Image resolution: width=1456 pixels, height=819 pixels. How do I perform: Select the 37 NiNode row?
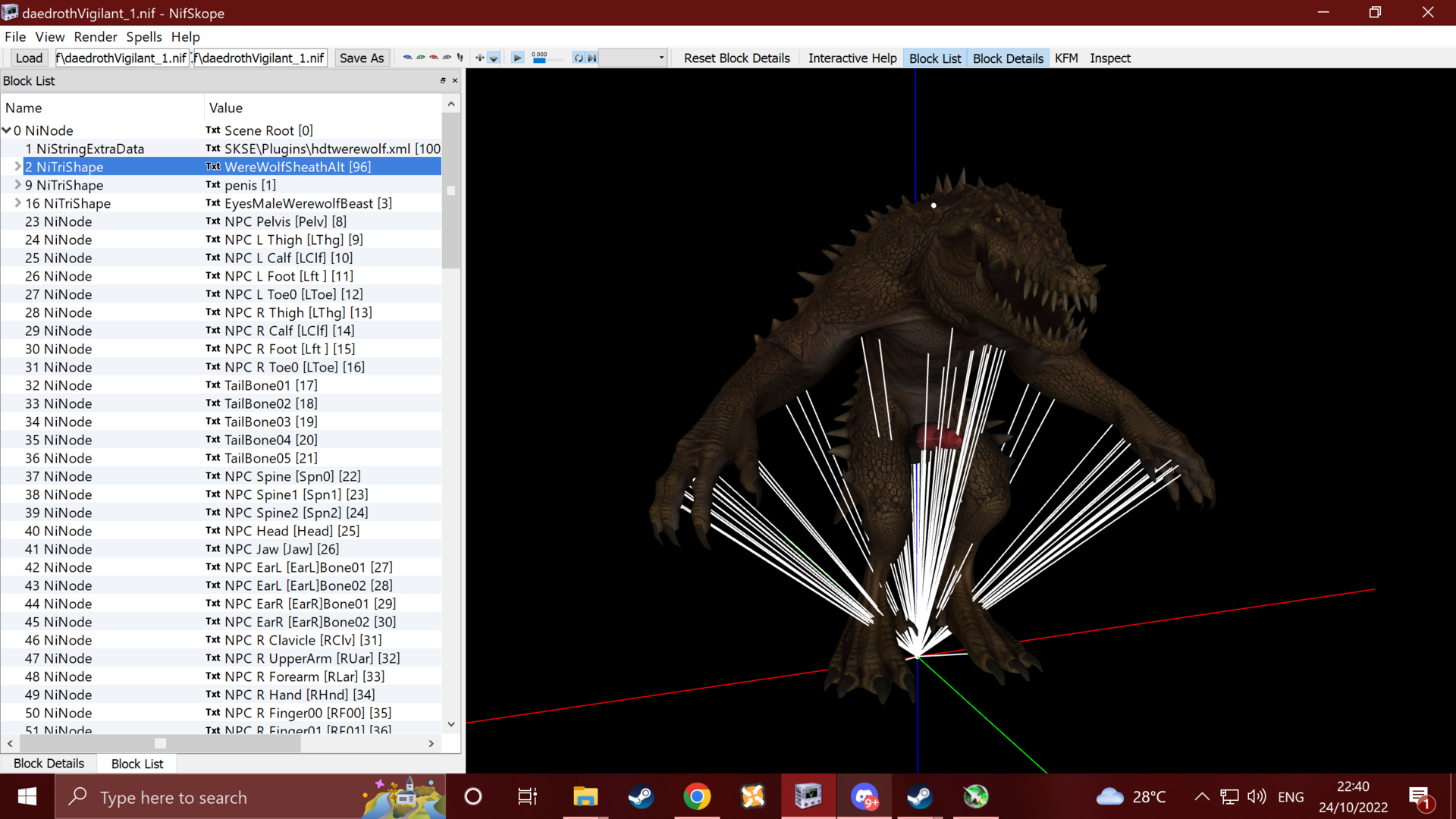tap(221, 476)
